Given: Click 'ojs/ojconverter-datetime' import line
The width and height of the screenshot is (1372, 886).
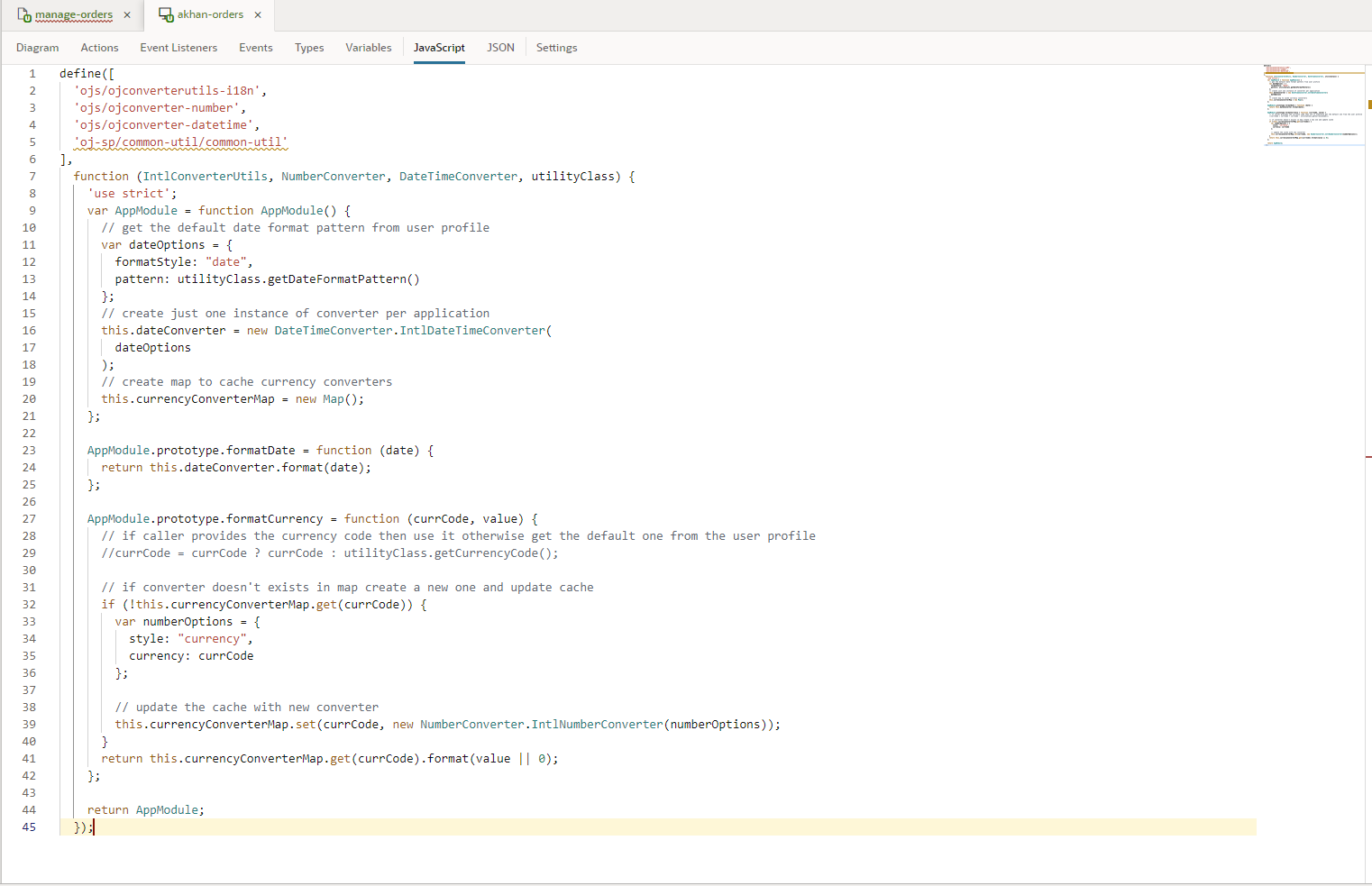Looking at the screenshot, I should coord(167,125).
